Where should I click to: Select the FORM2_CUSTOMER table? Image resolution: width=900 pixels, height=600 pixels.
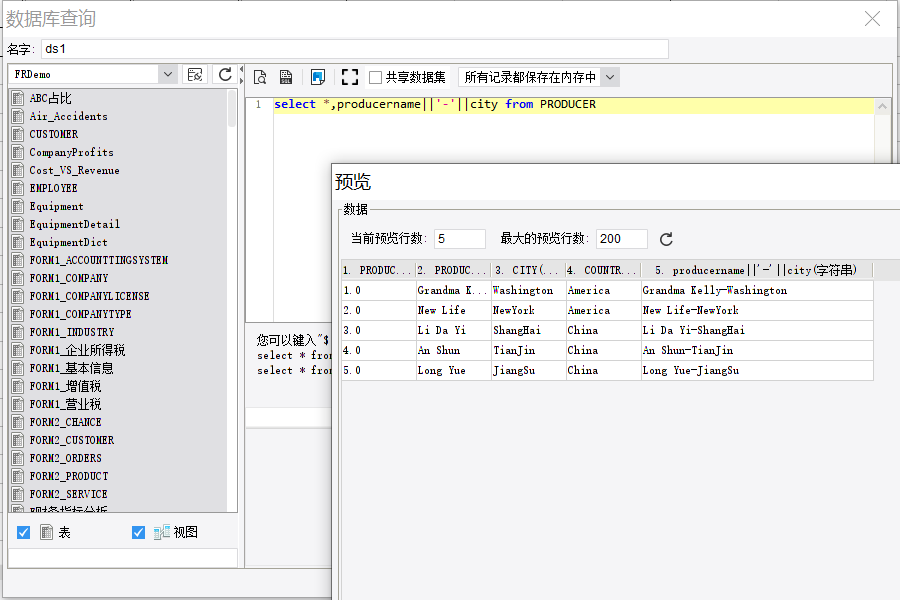click(x=72, y=440)
